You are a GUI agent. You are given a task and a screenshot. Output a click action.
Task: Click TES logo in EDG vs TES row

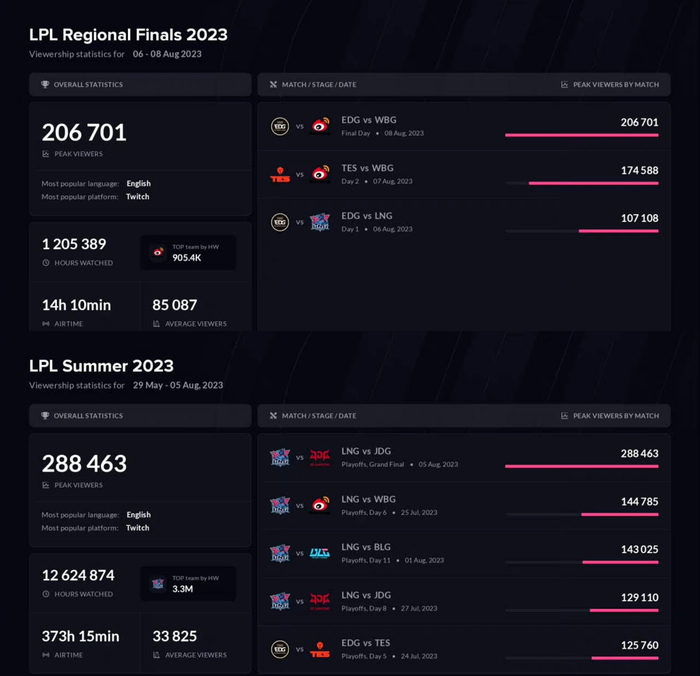click(x=320, y=650)
